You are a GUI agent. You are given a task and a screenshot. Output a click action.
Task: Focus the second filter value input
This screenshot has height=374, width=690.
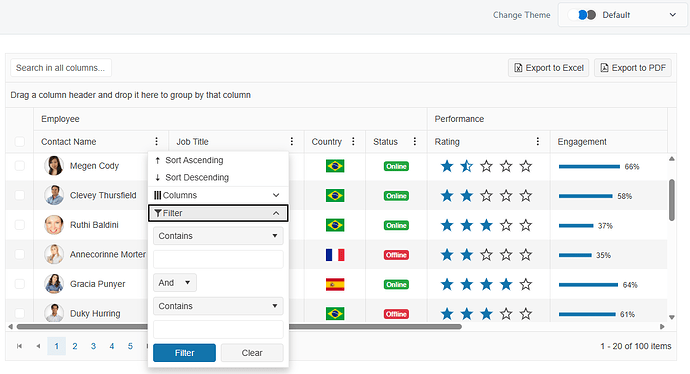point(218,329)
